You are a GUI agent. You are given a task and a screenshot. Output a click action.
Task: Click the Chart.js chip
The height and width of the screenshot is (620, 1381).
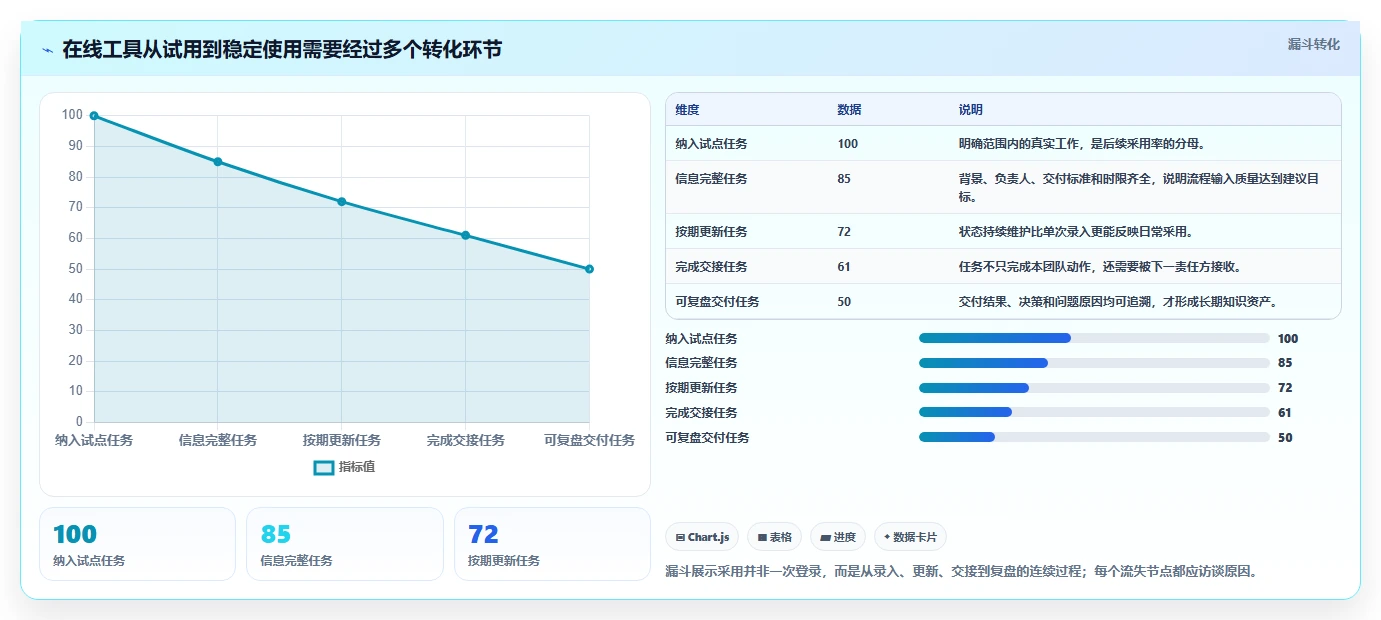pos(702,537)
